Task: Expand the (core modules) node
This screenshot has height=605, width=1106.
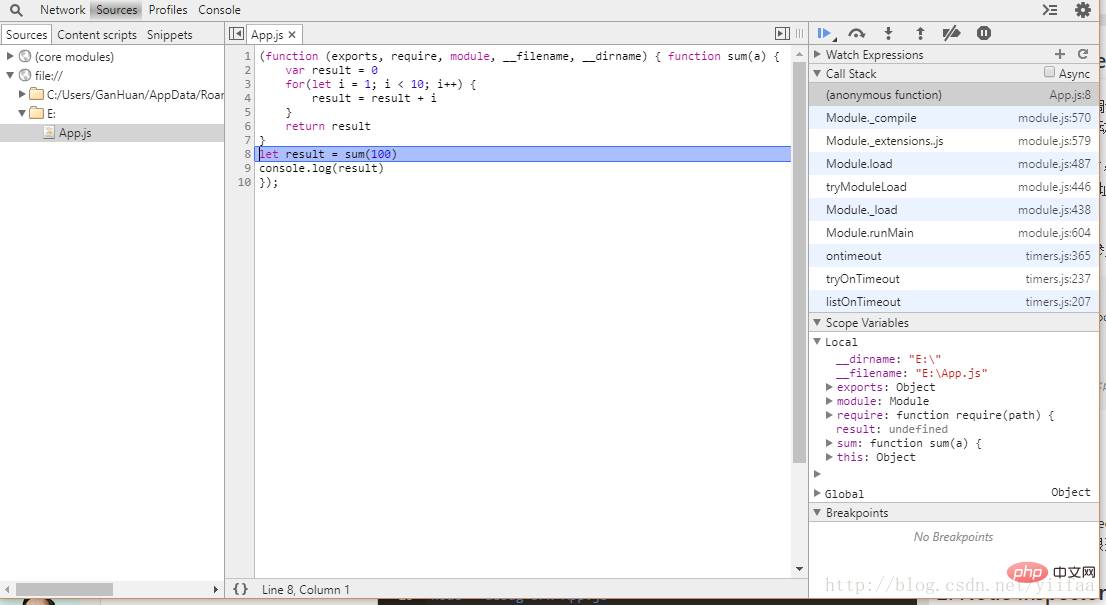Action: (x=10, y=56)
